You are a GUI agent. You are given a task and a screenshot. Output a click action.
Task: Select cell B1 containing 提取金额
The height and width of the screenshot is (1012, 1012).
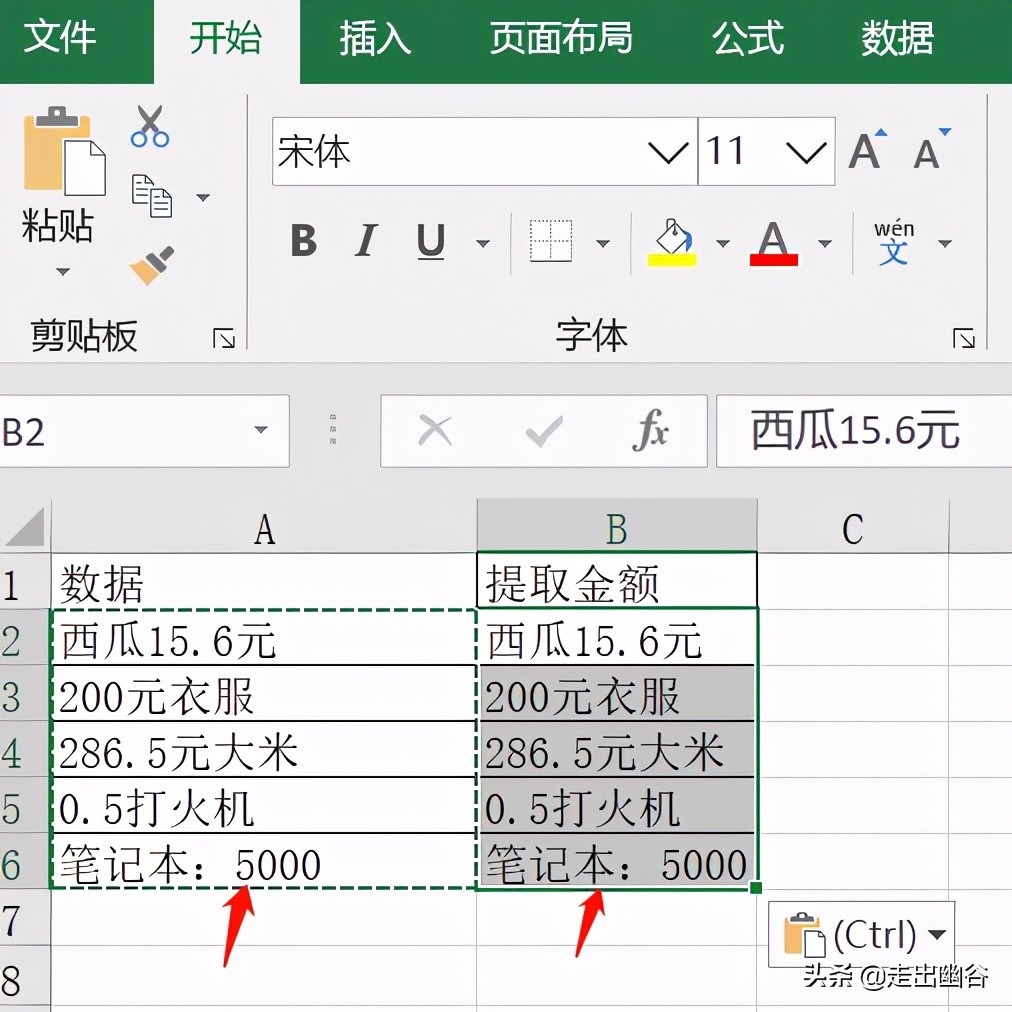coord(616,582)
